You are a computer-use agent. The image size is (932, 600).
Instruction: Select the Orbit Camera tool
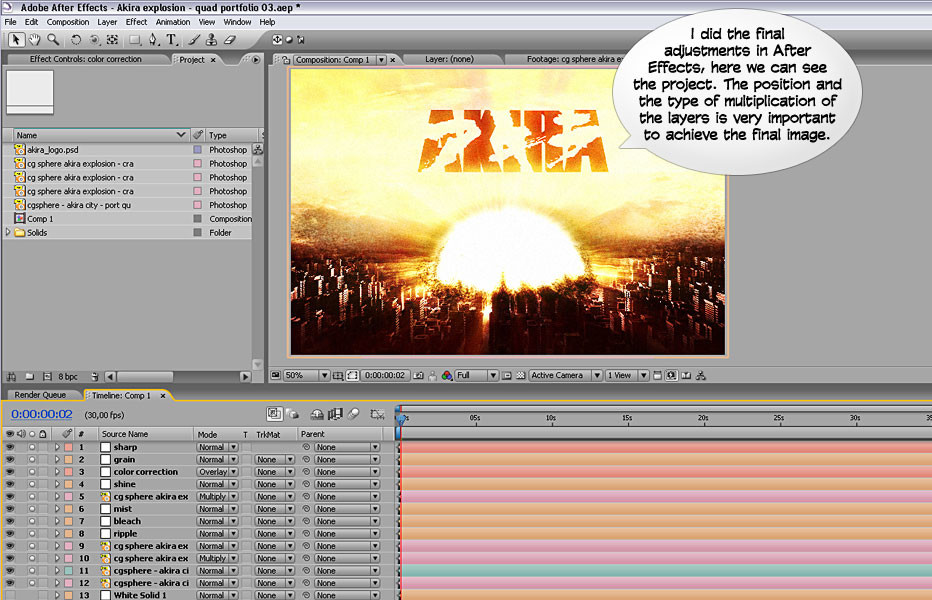pyautogui.click(x=94, y=40)
